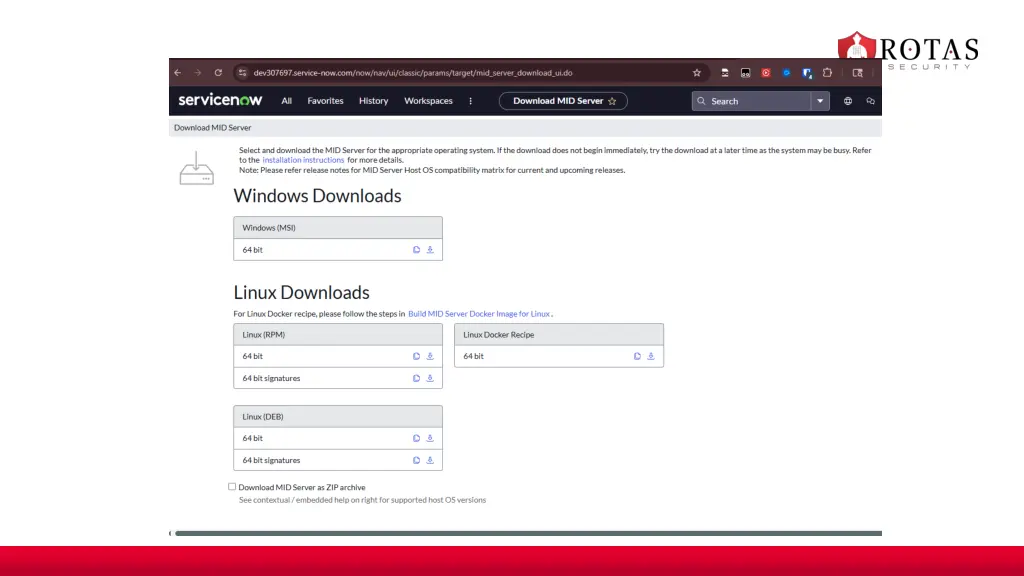Open the installation instructions link
This screenshot has height=576, width=1024.
point(303,160)
